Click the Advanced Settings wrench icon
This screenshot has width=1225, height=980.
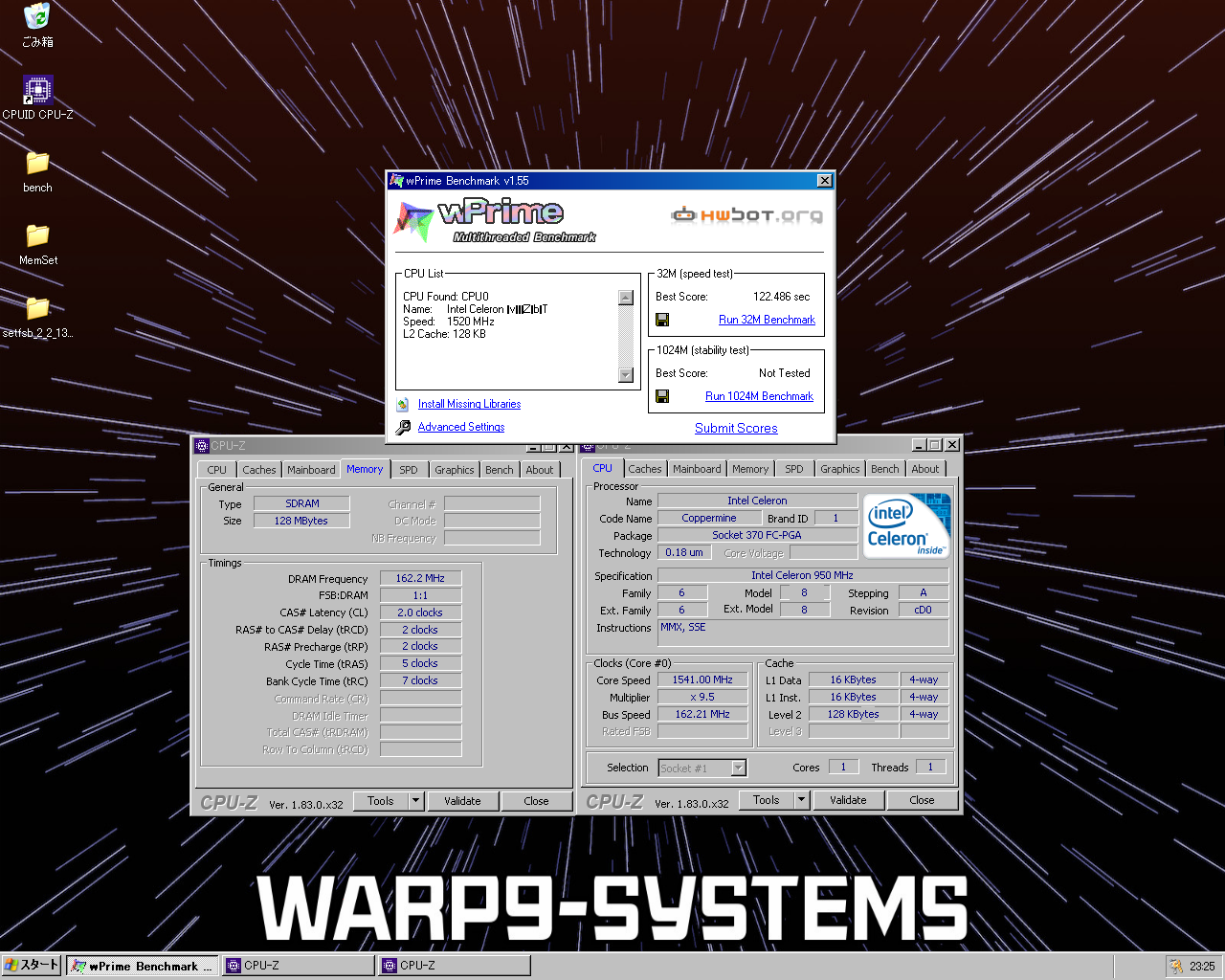[403, 427]
